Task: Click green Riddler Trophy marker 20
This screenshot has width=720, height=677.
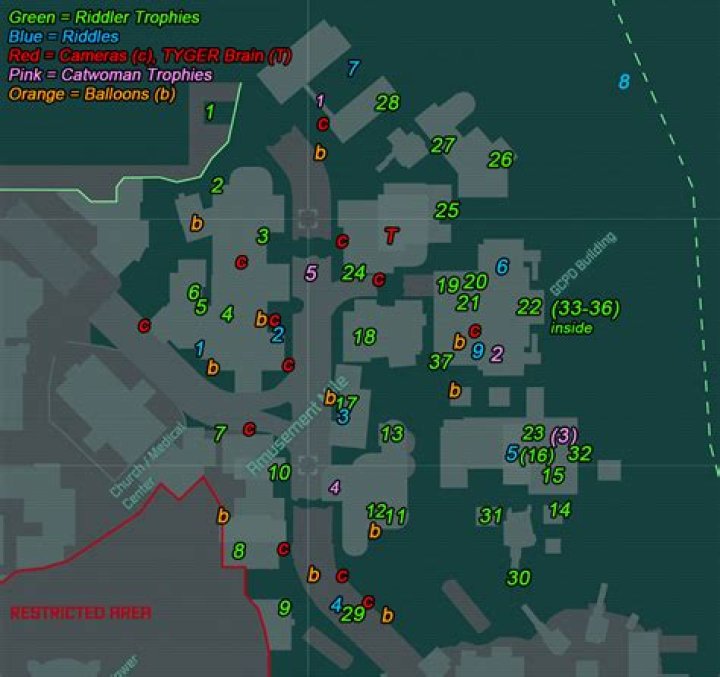Action: (x=475, y=282)
